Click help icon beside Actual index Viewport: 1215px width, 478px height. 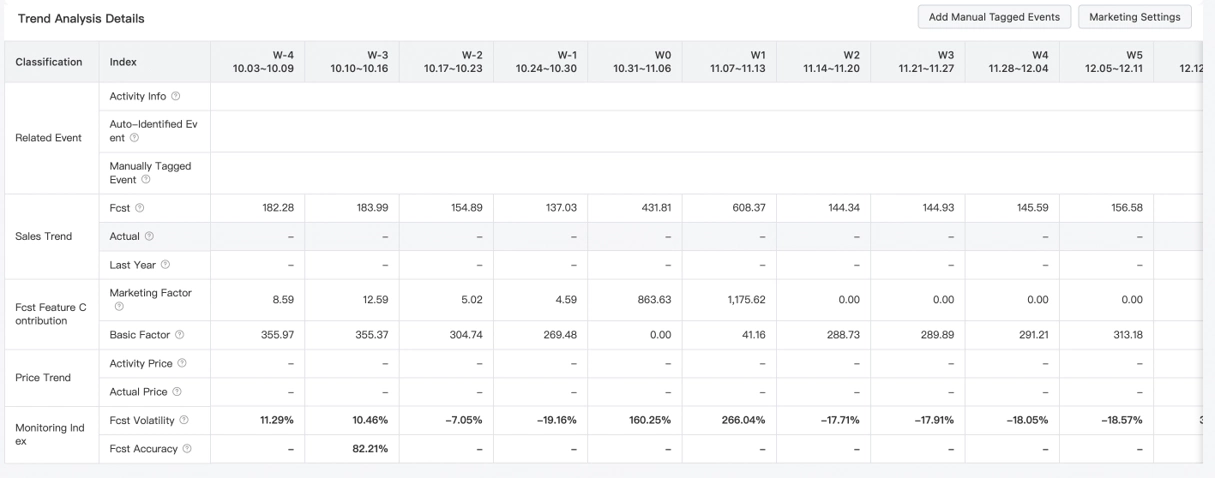[150, 236]
